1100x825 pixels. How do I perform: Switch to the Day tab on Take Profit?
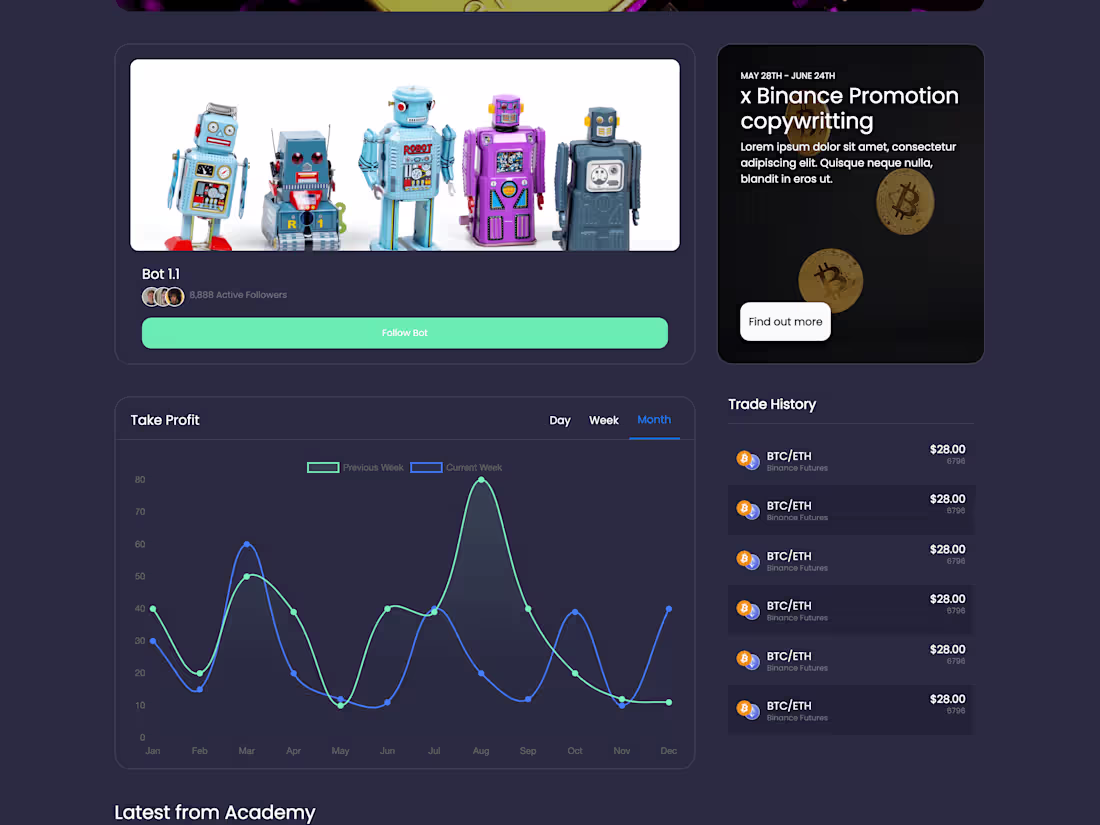pos(560,420)
